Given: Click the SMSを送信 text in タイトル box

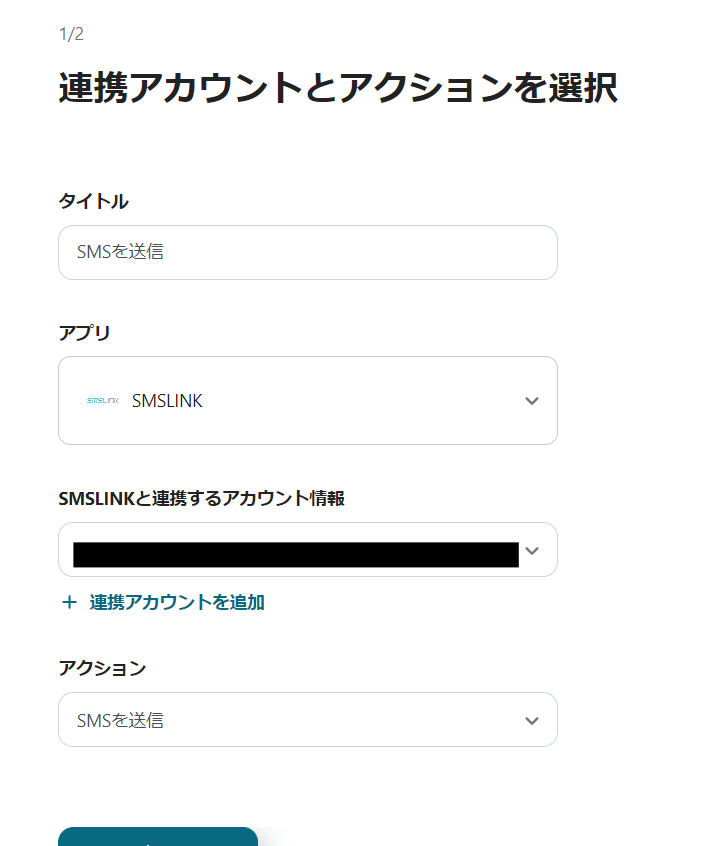Looking at the screenshot, I should pos(121,253).
